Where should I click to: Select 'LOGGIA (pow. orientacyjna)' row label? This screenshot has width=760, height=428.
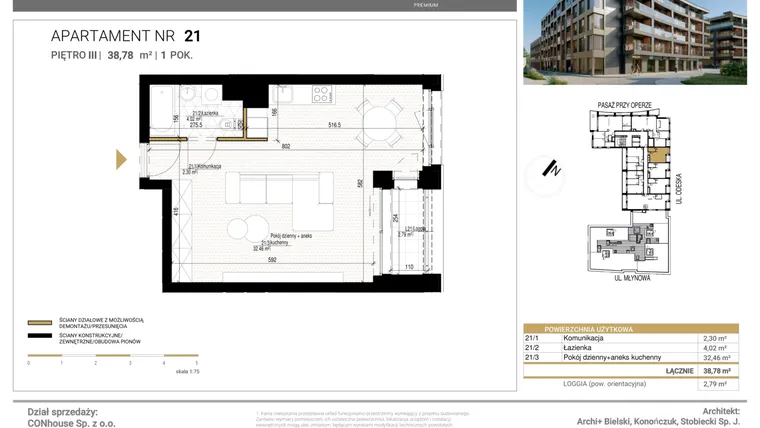pos(604,383)
